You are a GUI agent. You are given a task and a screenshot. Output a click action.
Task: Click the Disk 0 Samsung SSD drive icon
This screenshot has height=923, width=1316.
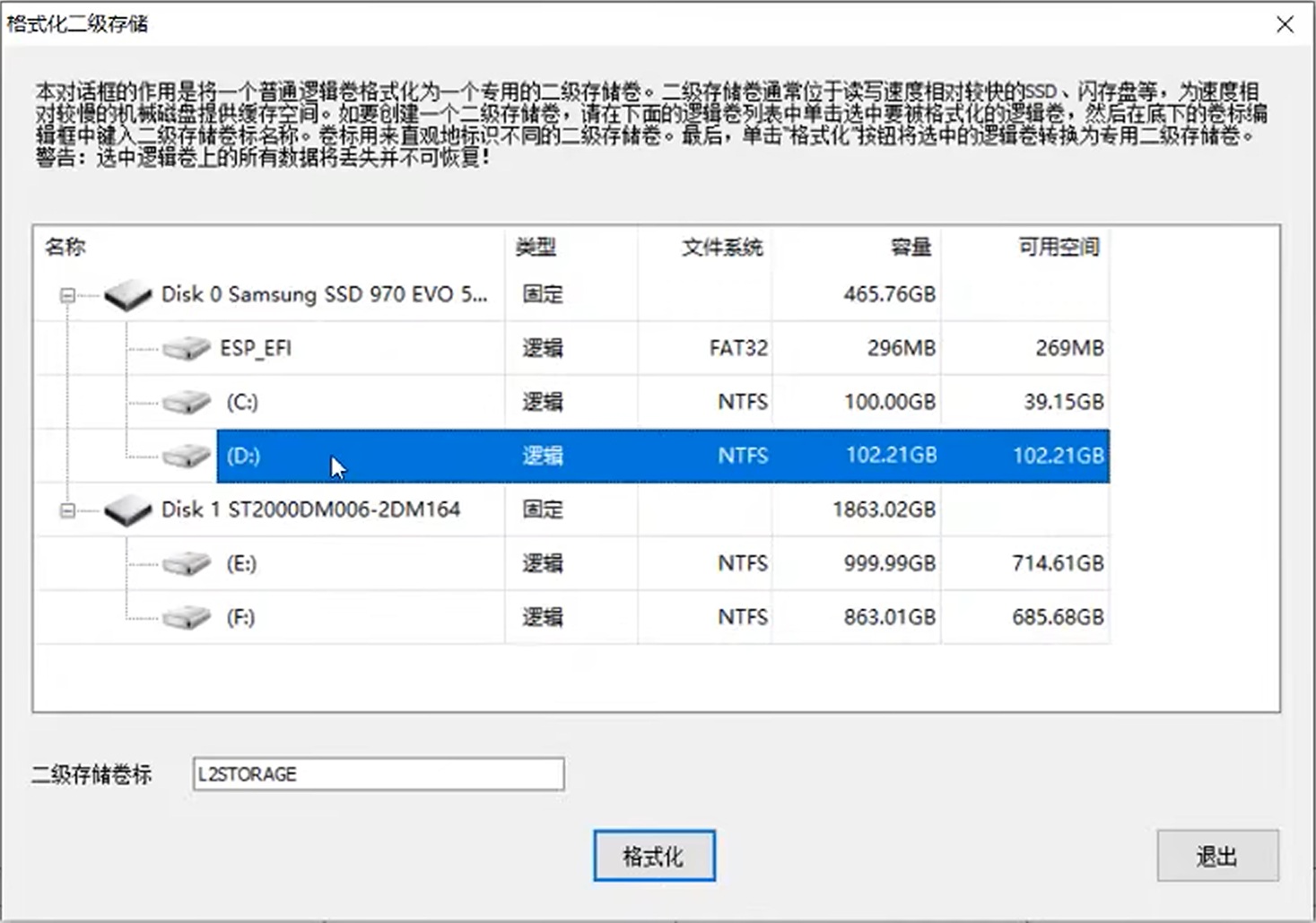tap(127, 295)
